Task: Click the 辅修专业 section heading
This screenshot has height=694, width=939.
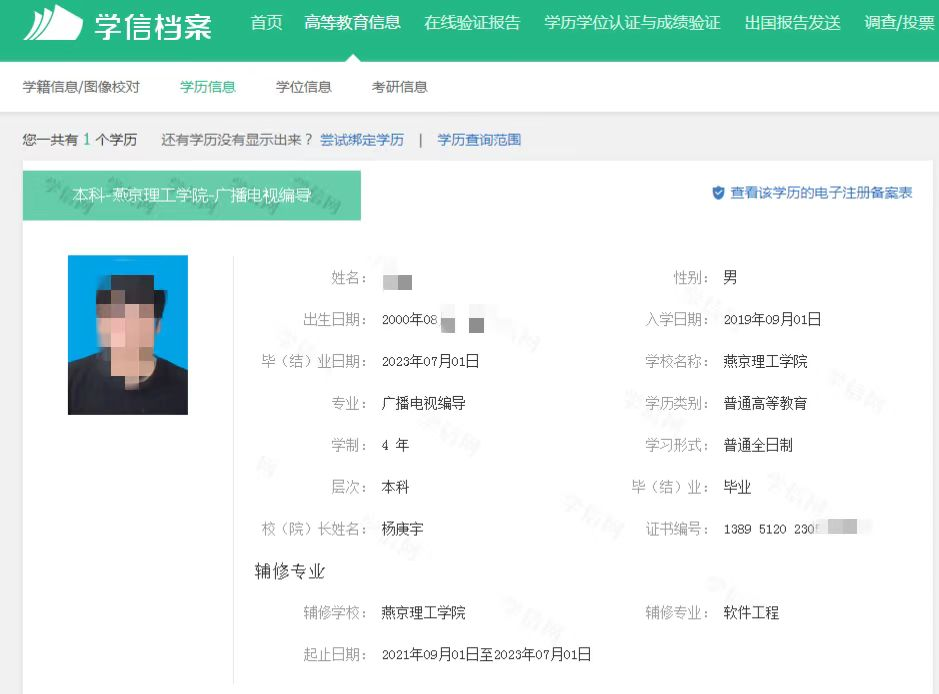Action: [290, 571]
